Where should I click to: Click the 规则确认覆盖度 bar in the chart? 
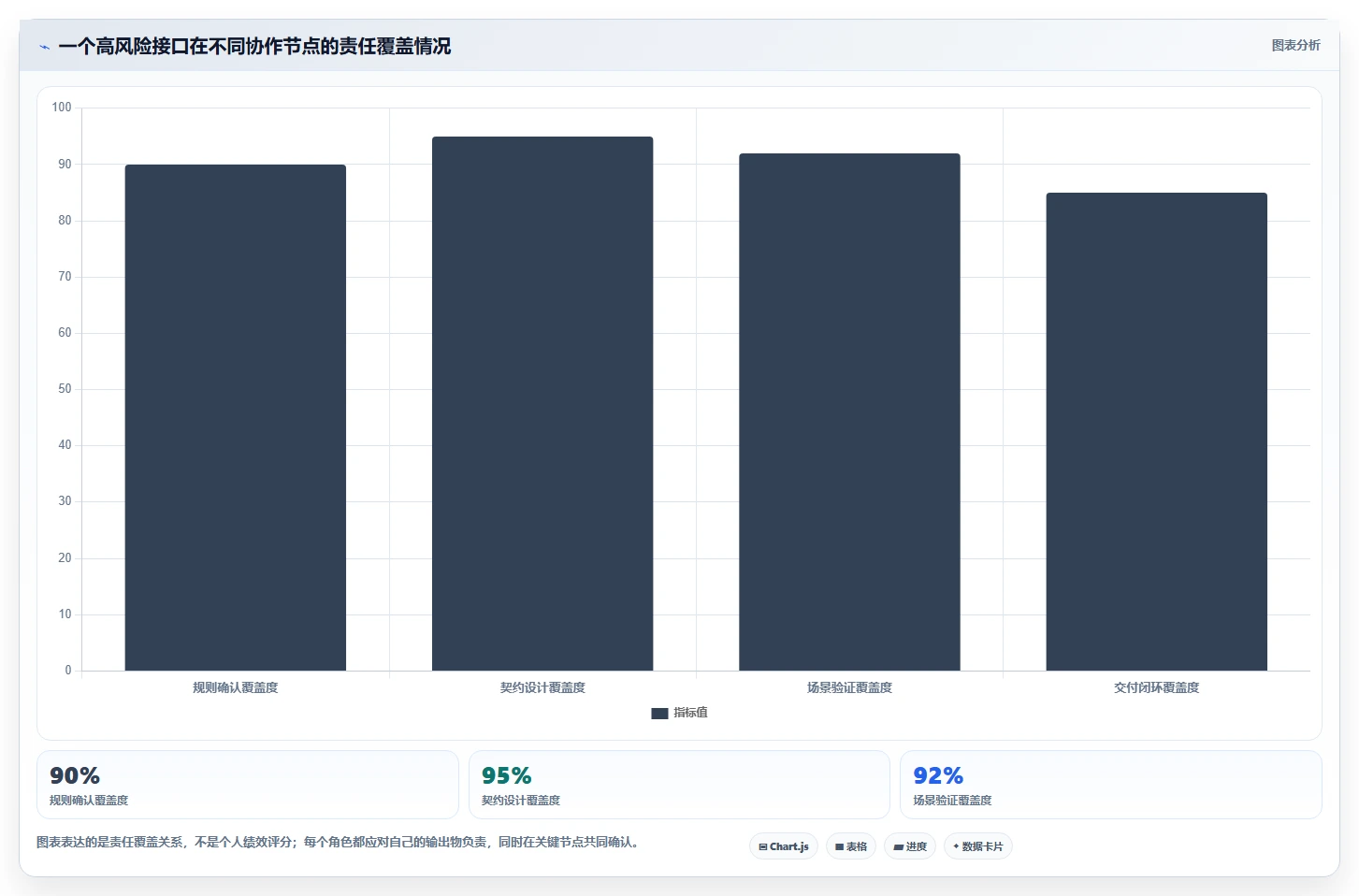236,417
